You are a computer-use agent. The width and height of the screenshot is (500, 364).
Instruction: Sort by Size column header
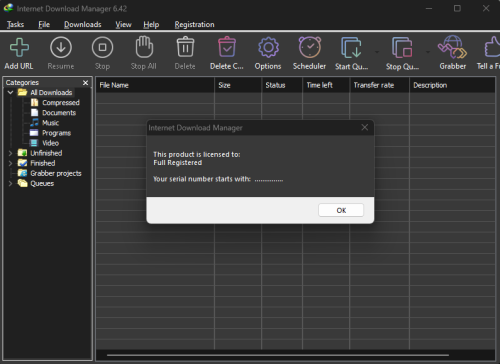point(238,85)
